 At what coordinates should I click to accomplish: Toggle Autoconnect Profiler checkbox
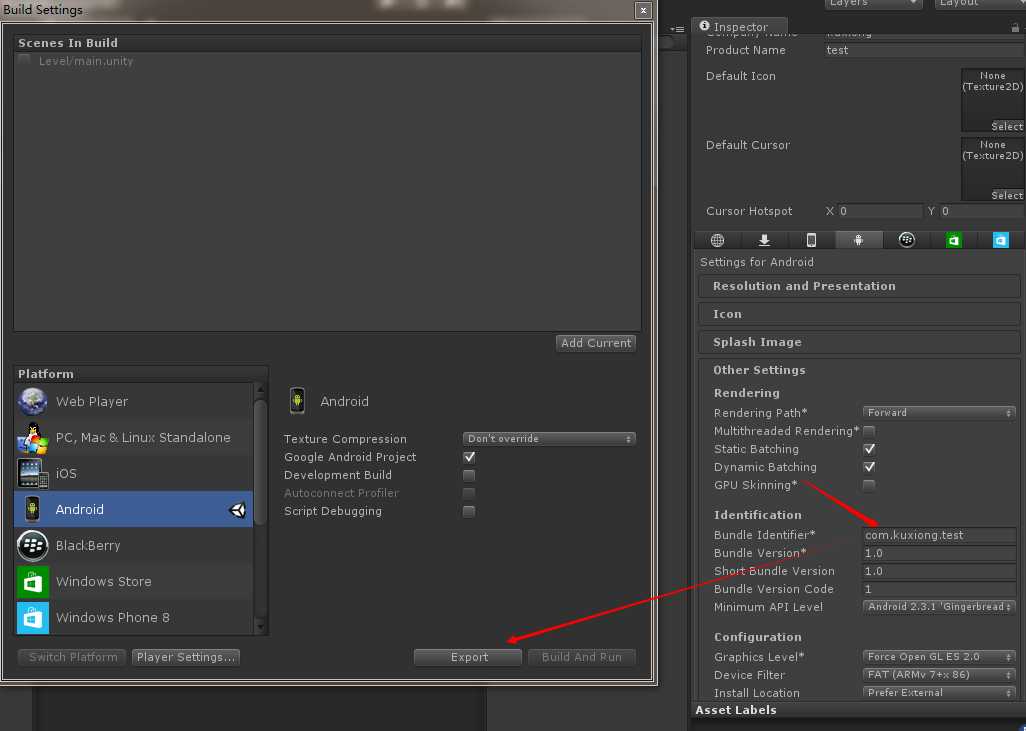tap(469, 493)
